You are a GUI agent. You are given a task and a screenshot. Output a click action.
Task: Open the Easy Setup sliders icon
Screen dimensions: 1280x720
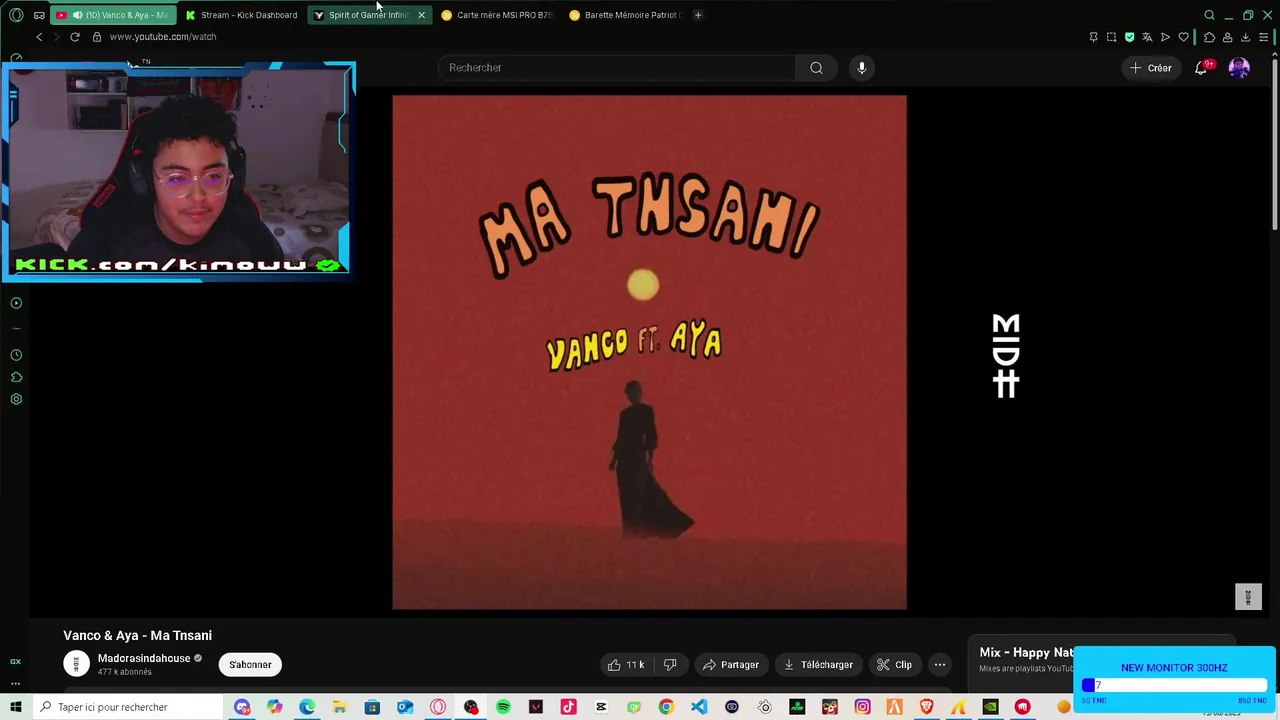(x=1263, y=37)
